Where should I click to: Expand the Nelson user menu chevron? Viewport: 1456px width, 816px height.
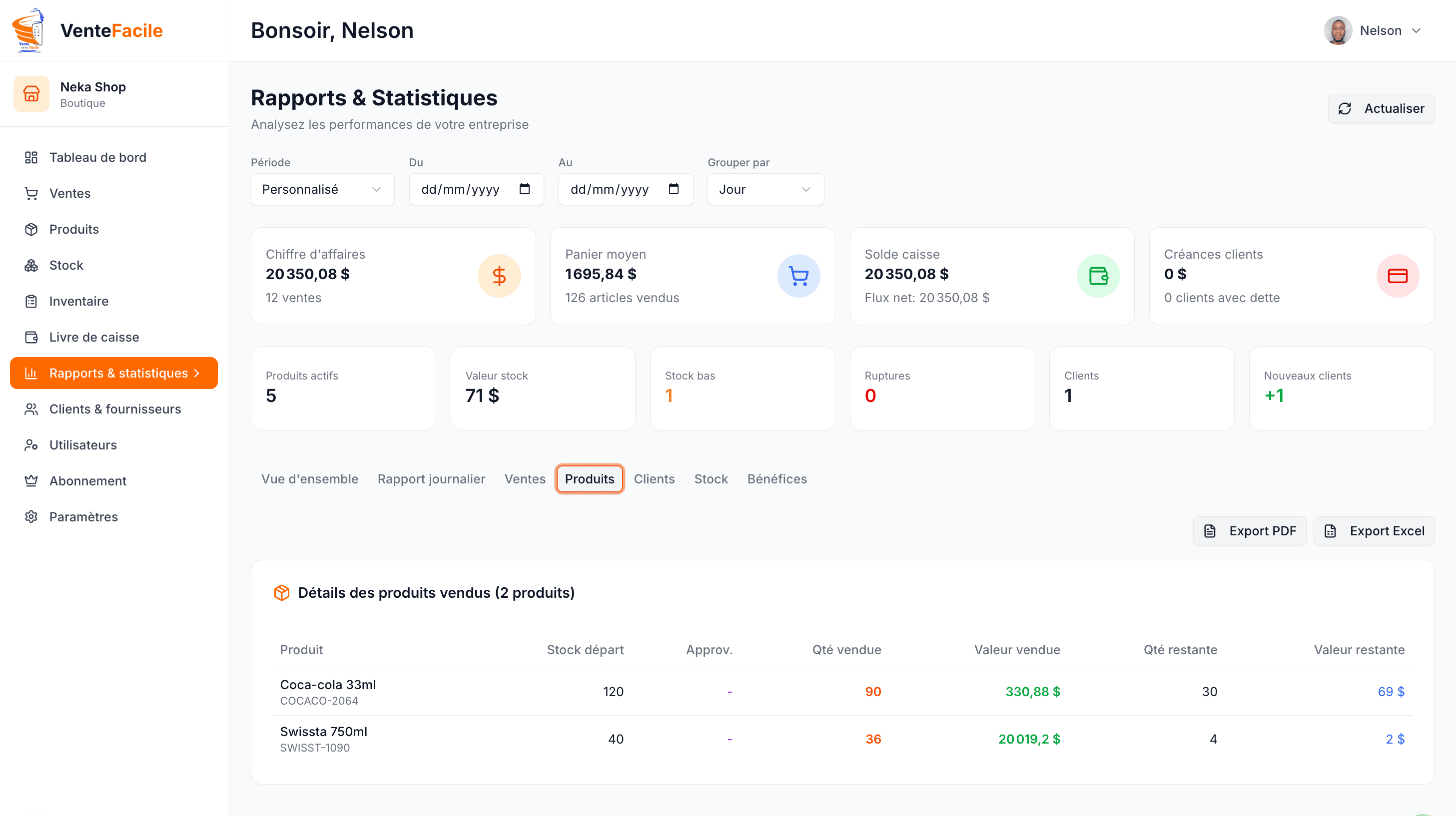pyautogui.click(x=1416, y=30)
